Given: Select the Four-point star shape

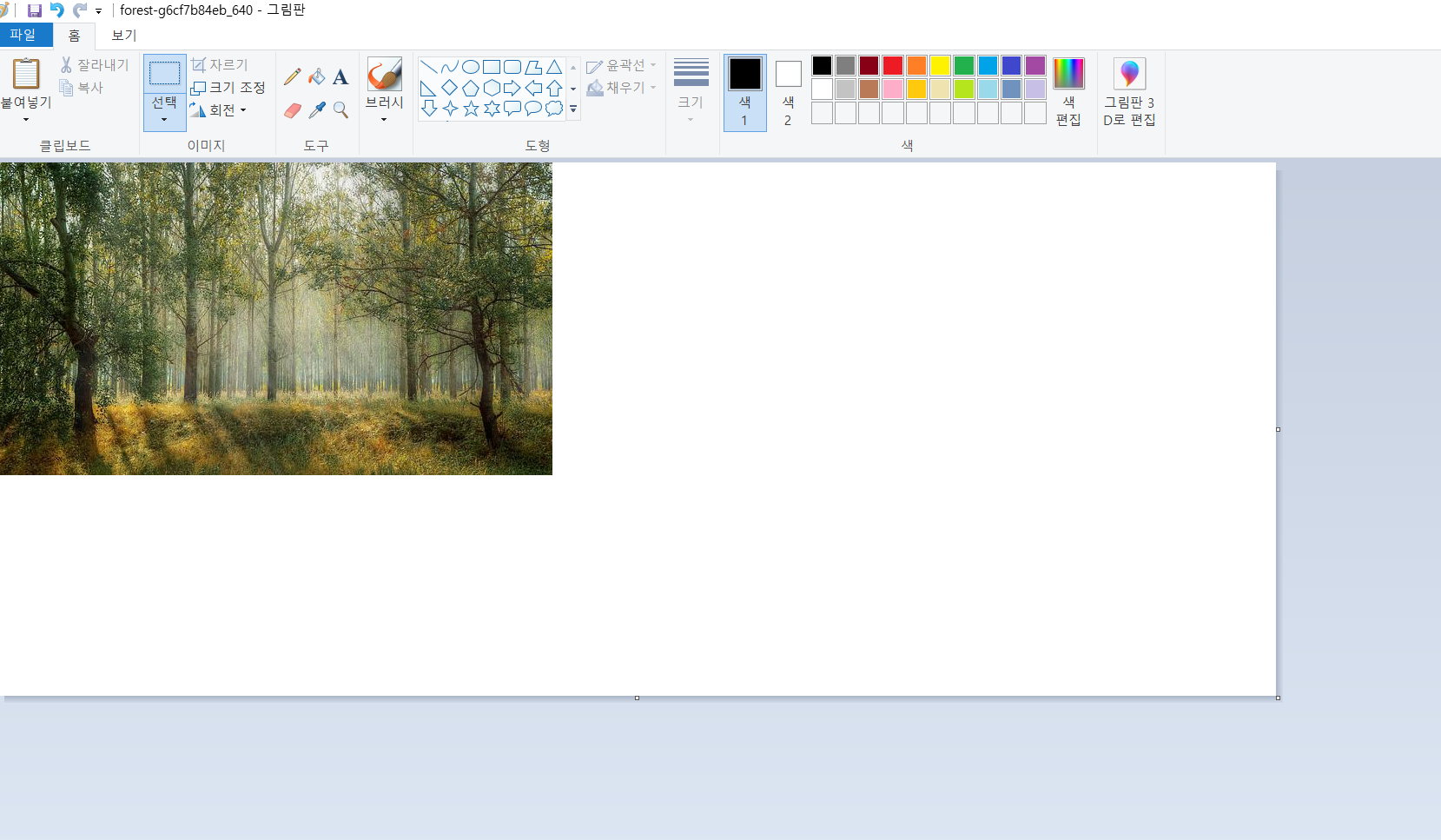Looking at the screenshot, I should (x=450, y=109).
